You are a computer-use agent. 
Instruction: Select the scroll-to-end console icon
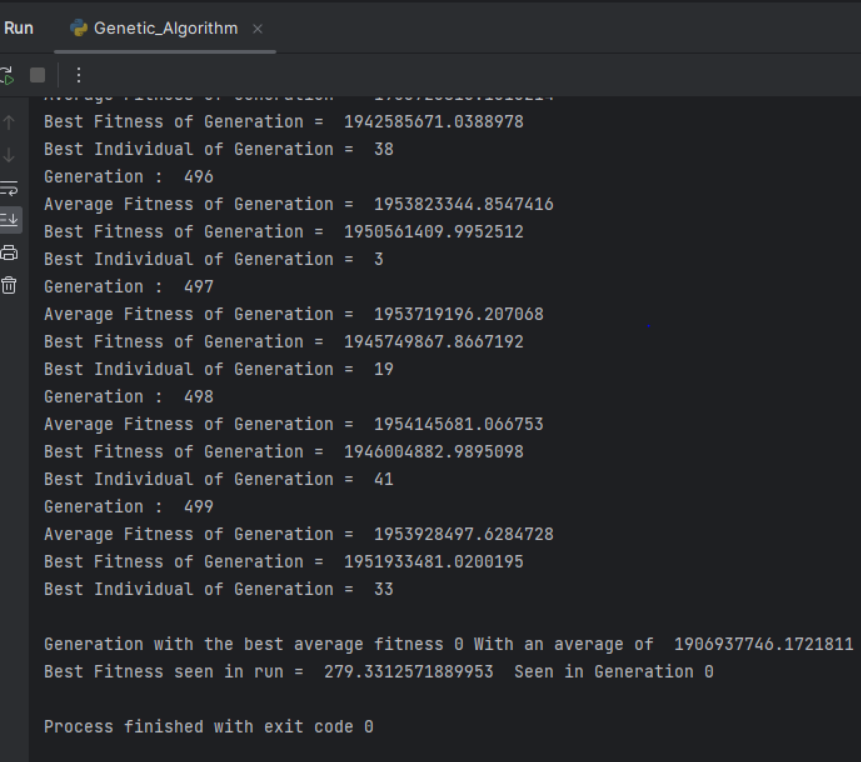tap(9, 219)
